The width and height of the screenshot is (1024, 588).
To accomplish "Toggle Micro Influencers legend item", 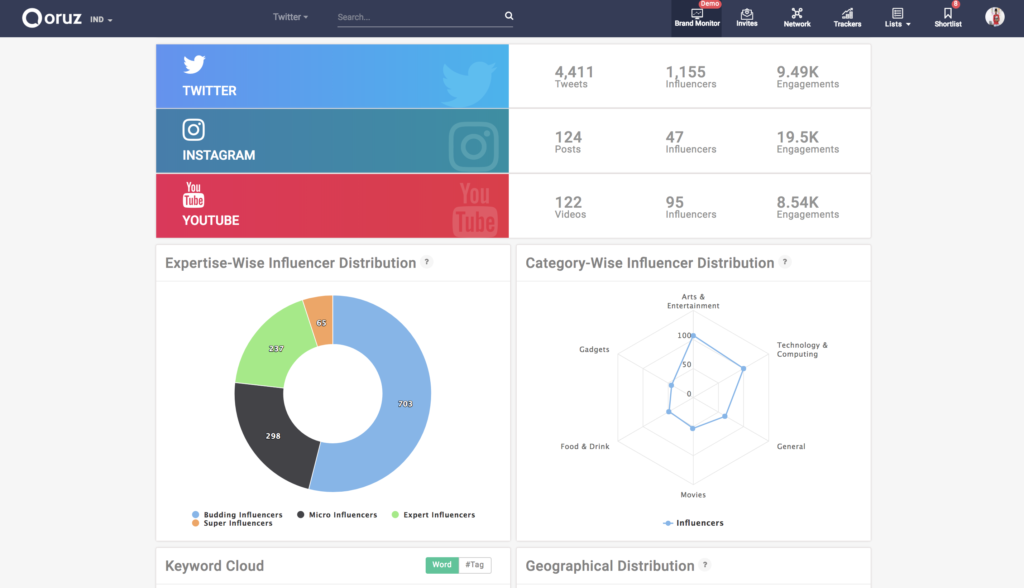I will [337, 515].
